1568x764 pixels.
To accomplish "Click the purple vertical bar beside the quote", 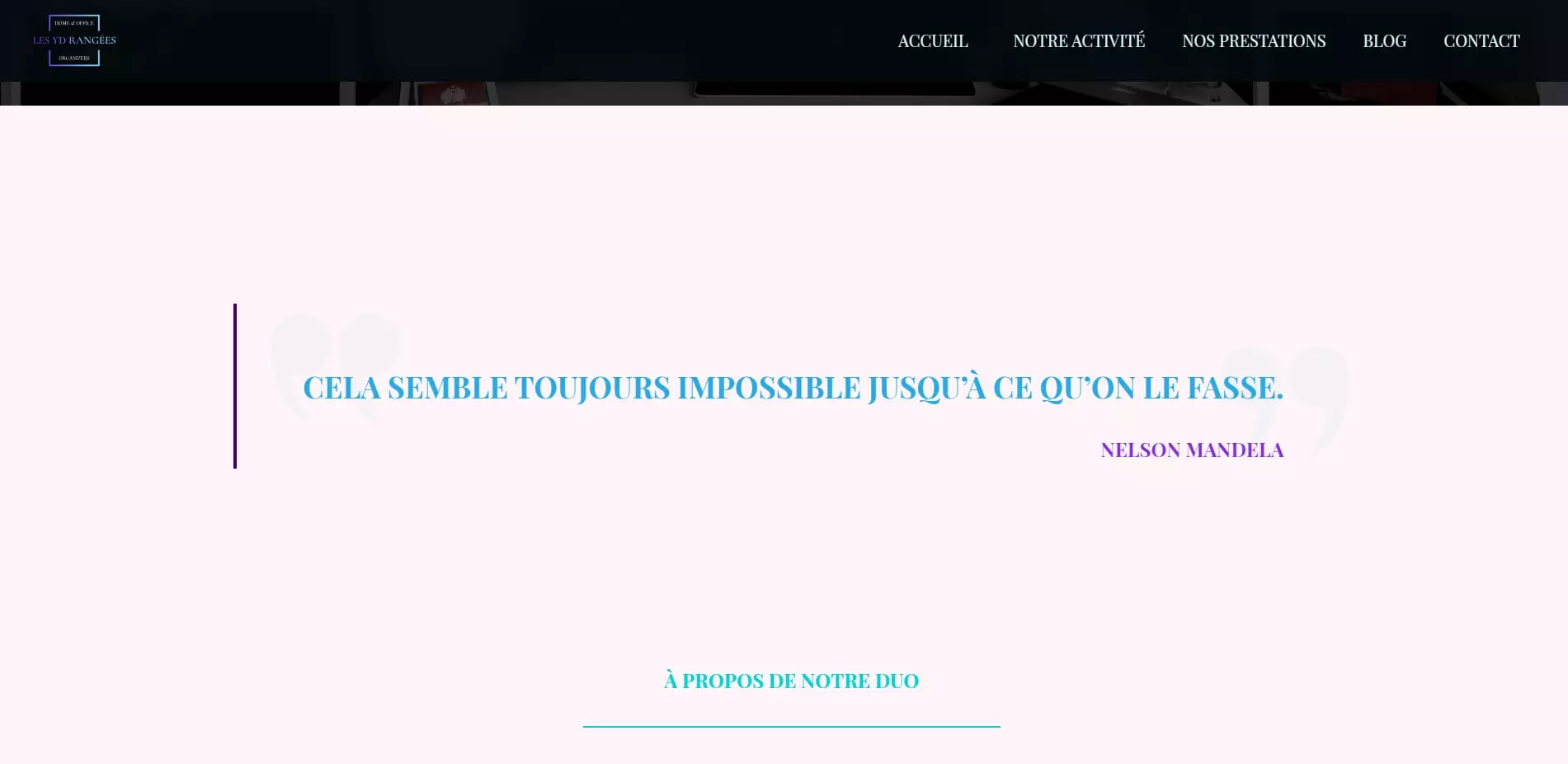I will pyautogui.click(x=235, y=386).
